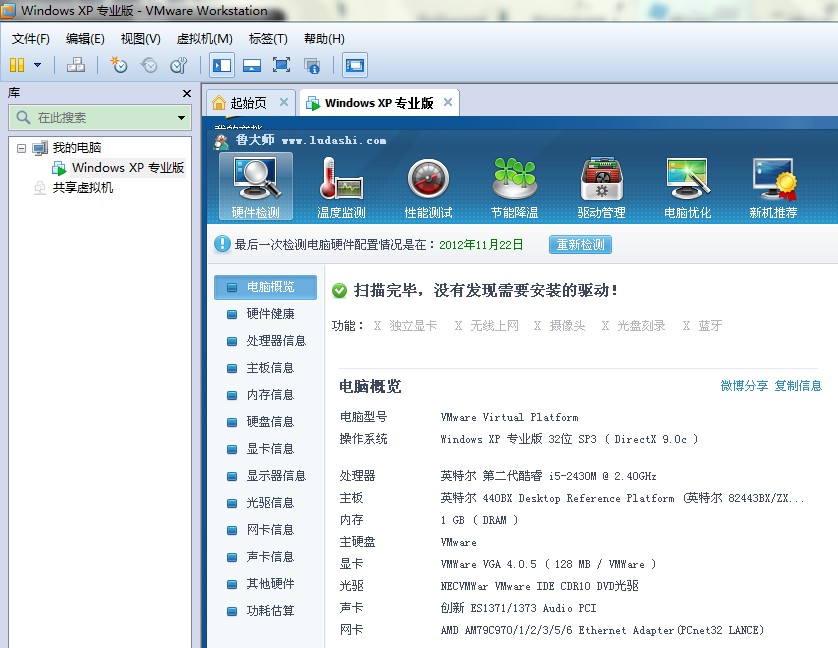Close the 库 library panel
Viewport: 838px width, 648px height.
187,94
